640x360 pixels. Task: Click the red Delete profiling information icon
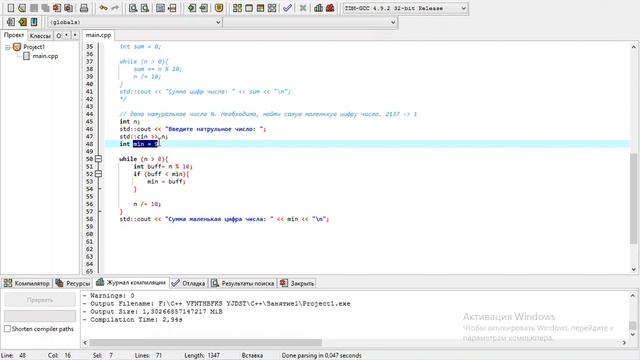330,8
